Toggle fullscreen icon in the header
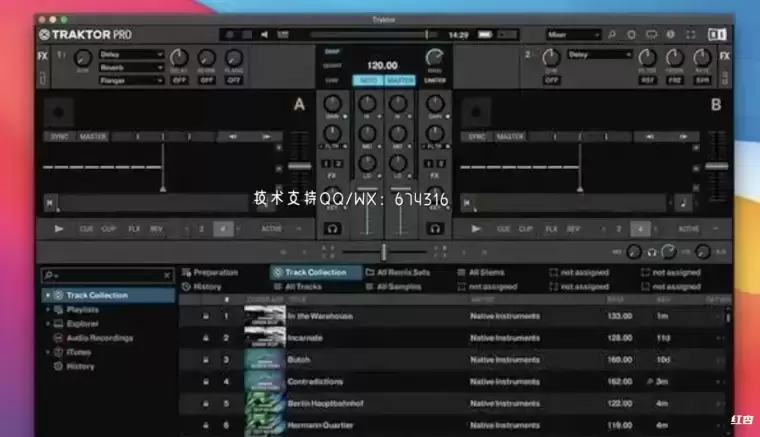This screenshot has height=437, width=760. coord(691,34)
